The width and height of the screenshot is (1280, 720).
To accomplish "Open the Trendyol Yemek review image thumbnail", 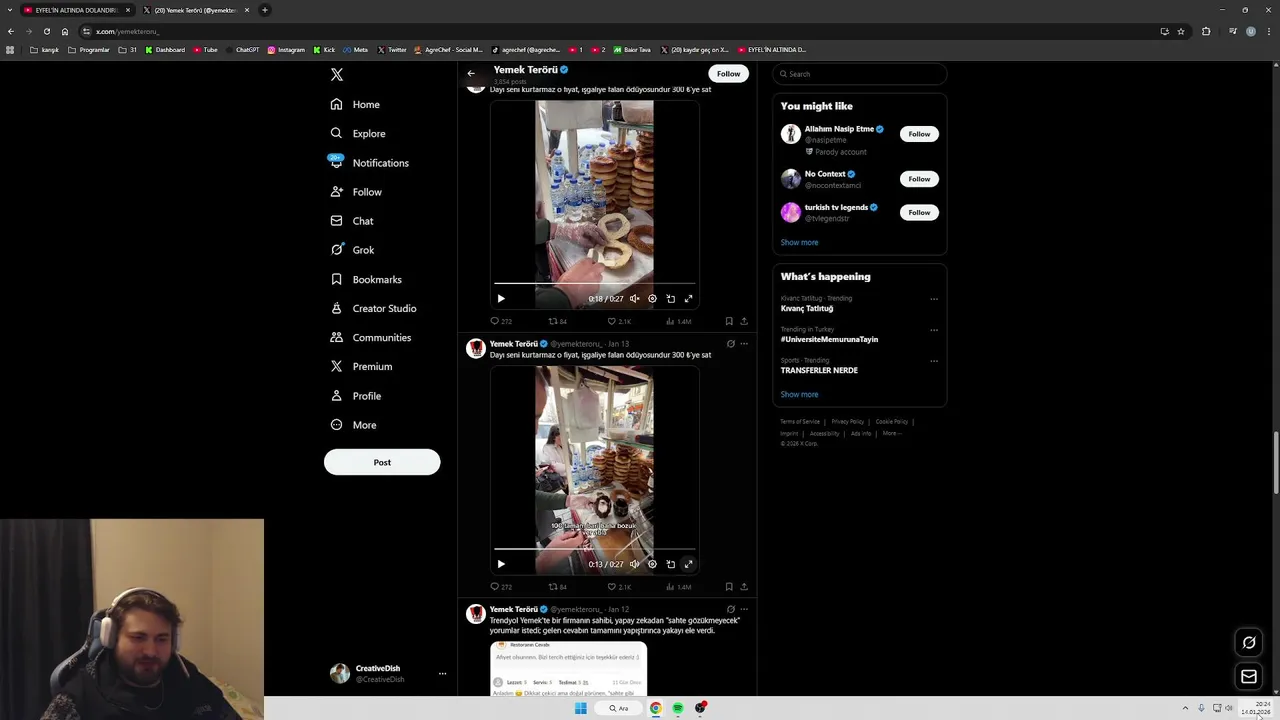I will [568, 668].
